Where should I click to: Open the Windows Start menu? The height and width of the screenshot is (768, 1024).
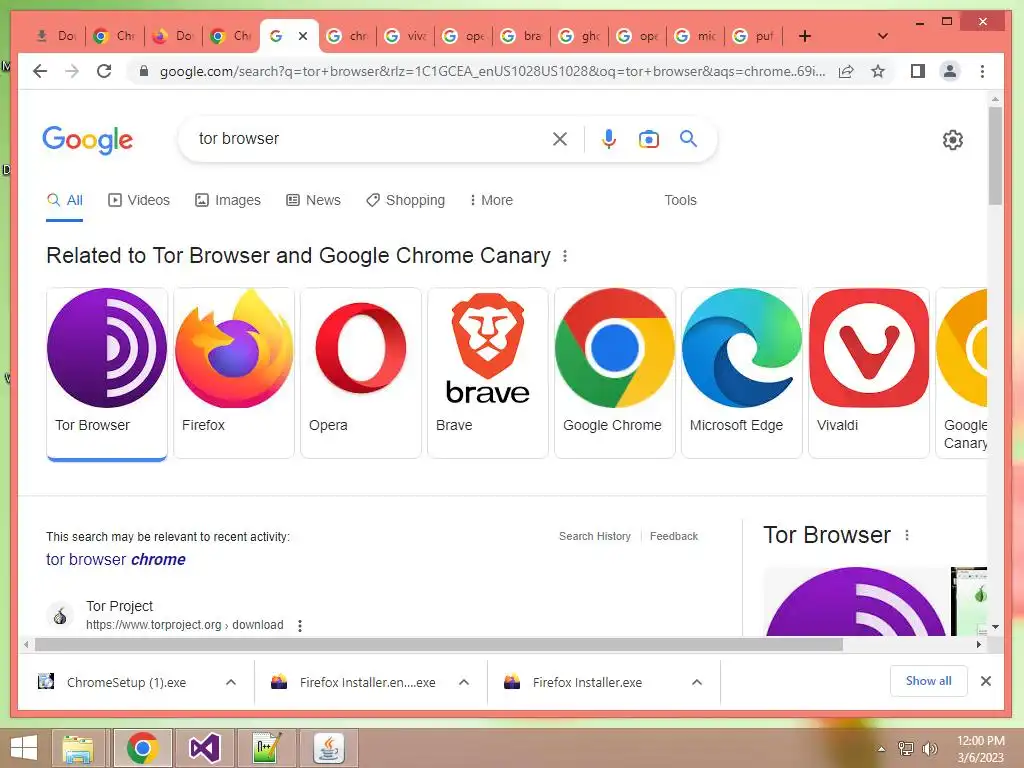point(24,748)
